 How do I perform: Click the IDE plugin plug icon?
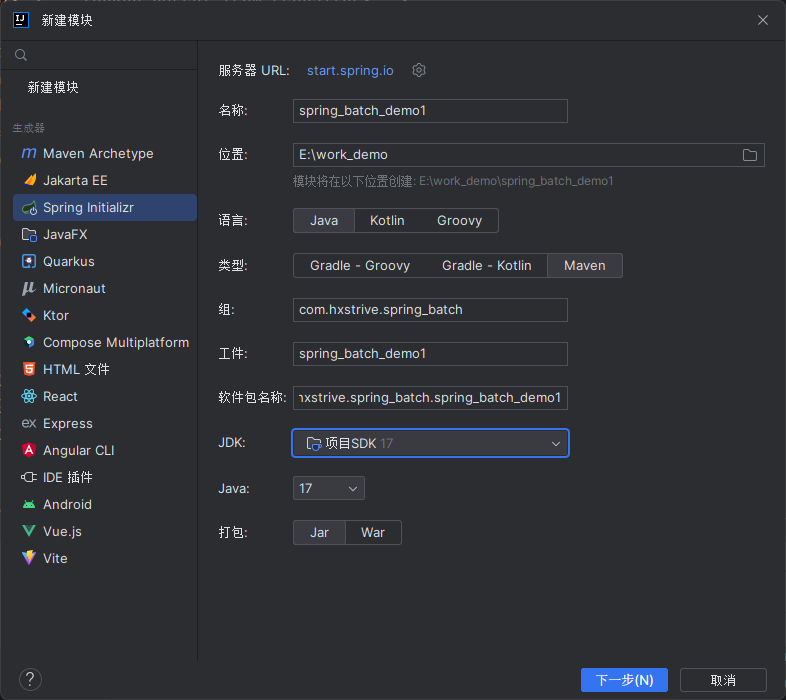coord(29,477)
